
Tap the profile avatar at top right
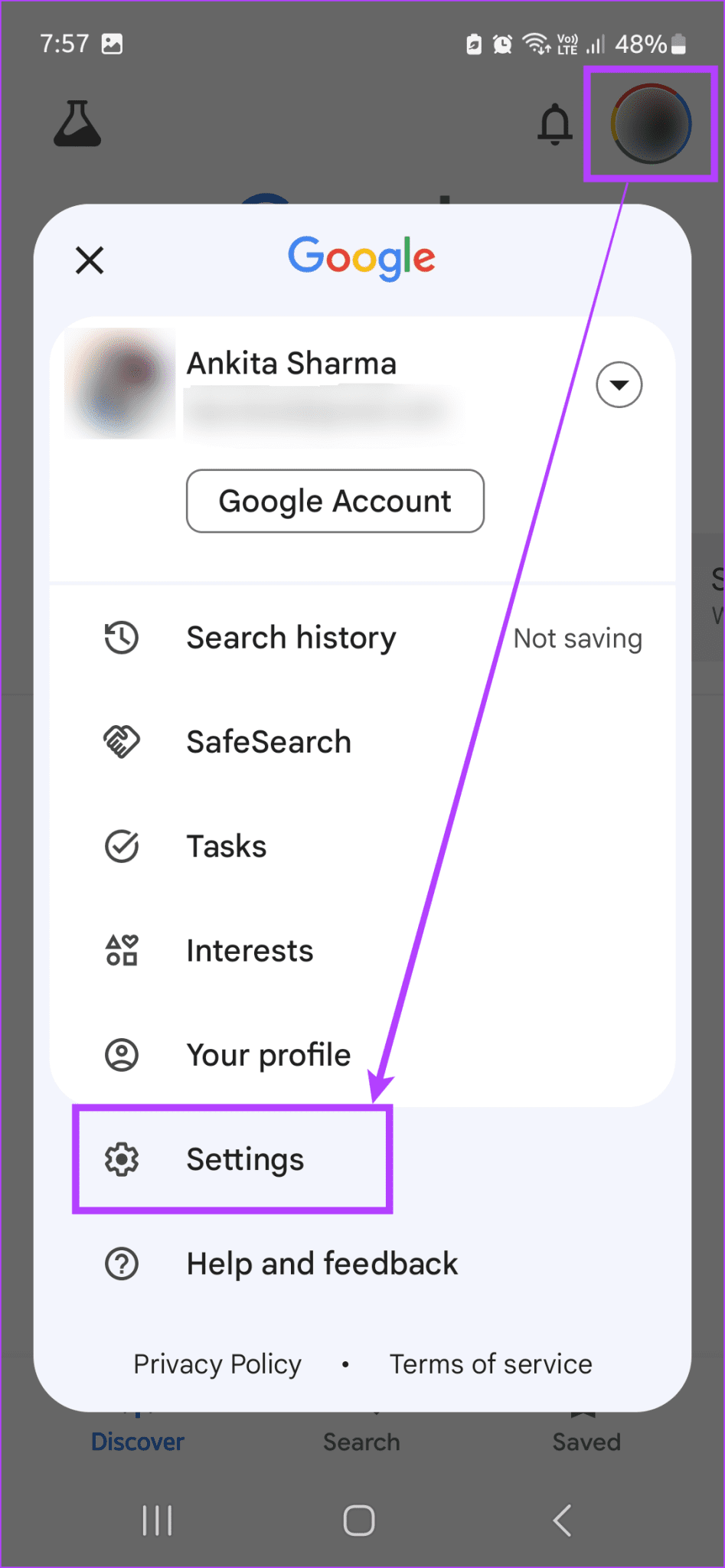[x=651, y=124]
